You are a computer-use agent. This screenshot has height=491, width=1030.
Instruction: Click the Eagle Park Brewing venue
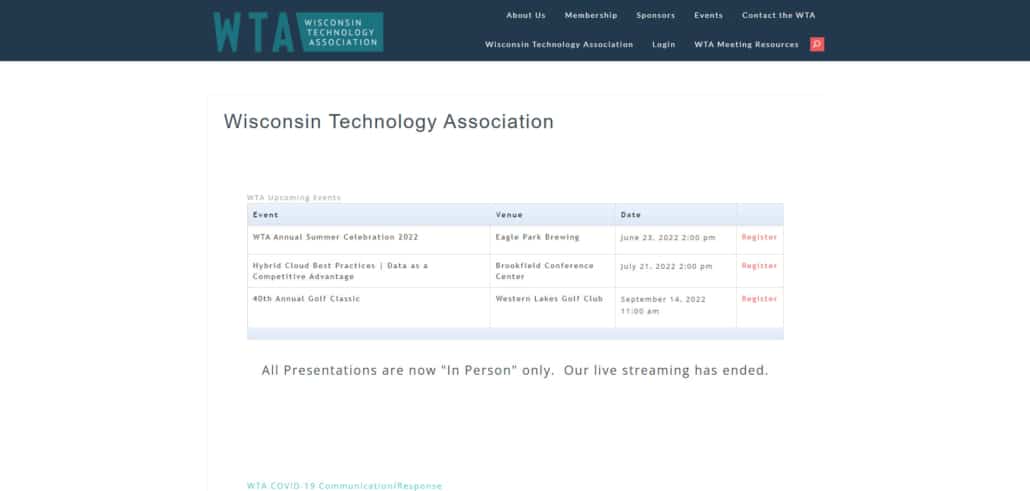[537, 237]
